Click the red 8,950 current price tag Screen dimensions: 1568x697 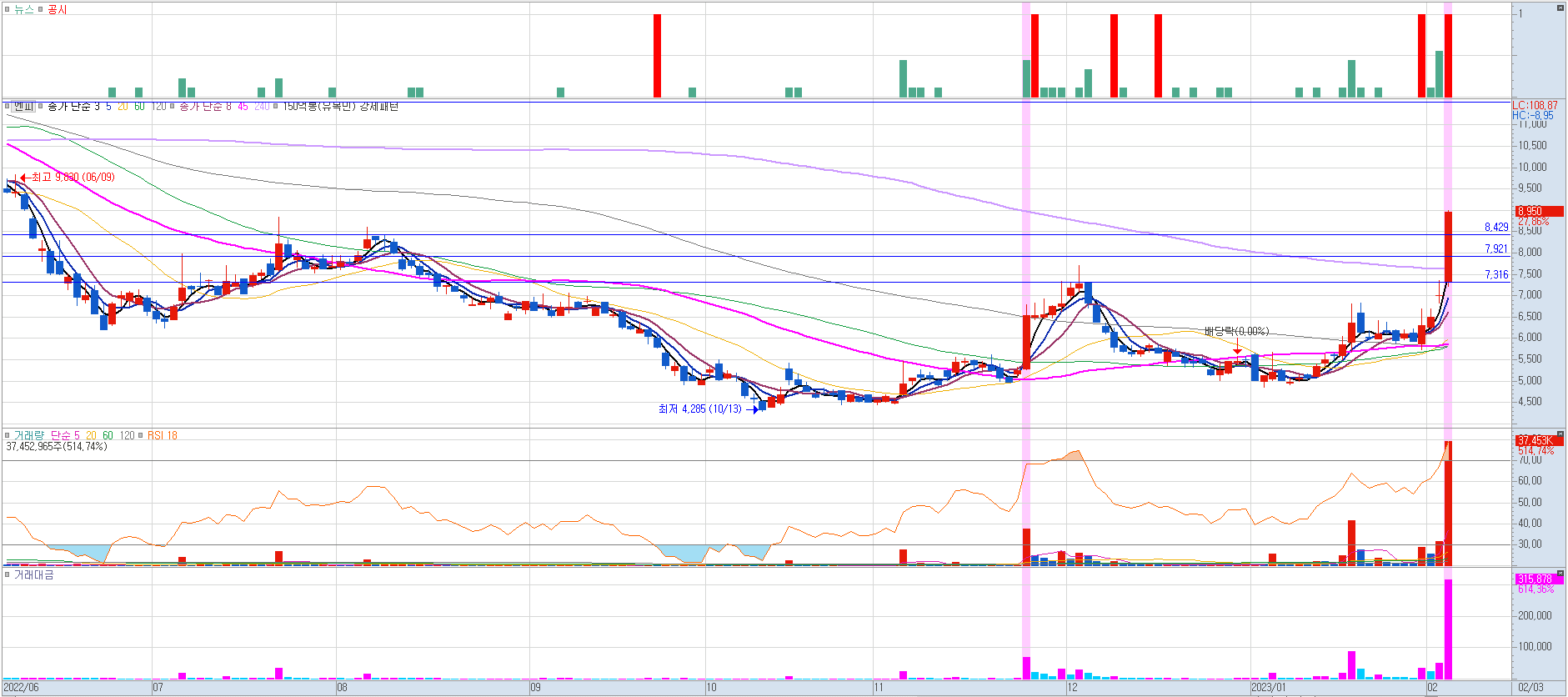[1539, 211]
